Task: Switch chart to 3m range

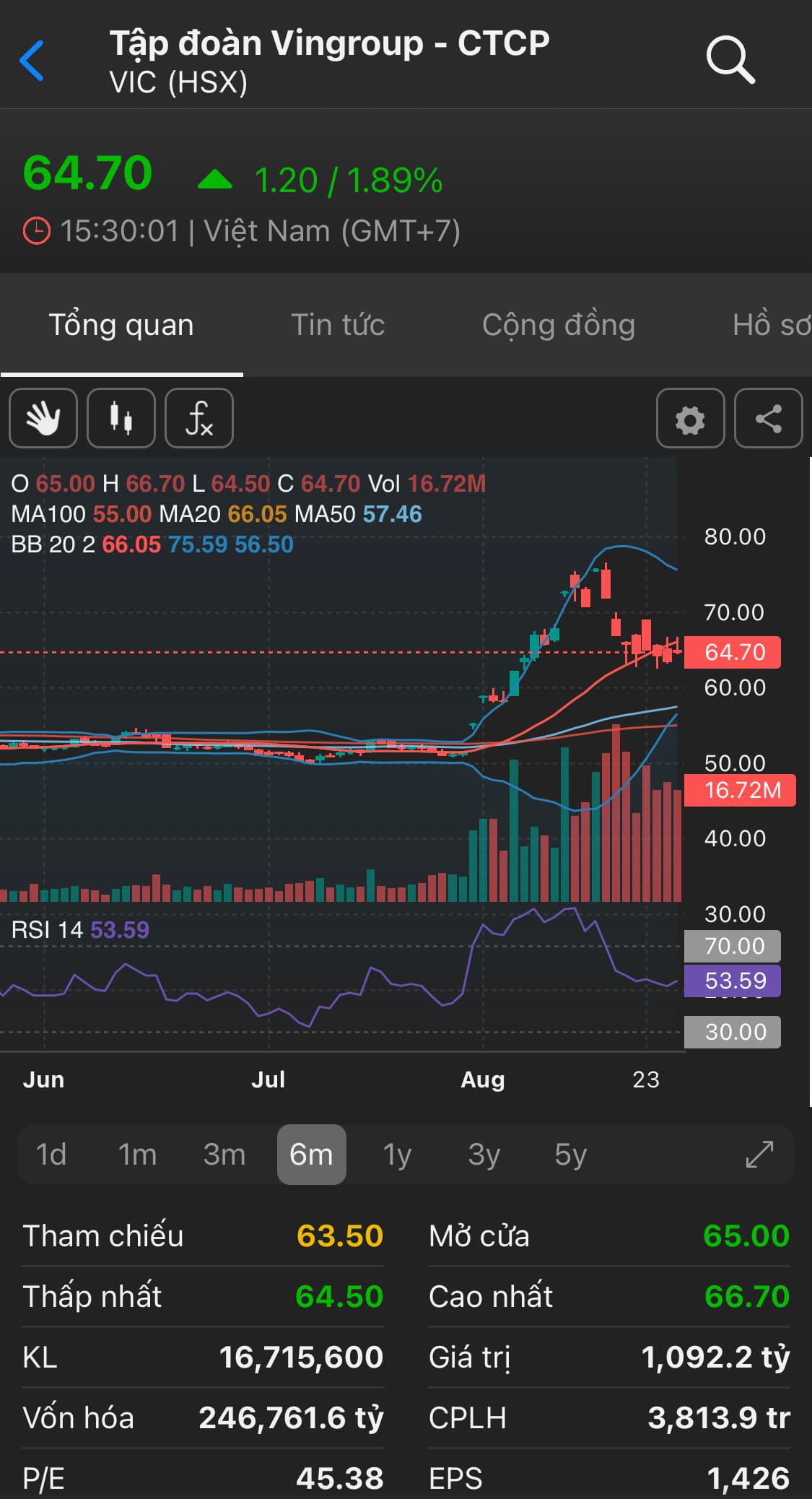Action: pos(224,1154)
